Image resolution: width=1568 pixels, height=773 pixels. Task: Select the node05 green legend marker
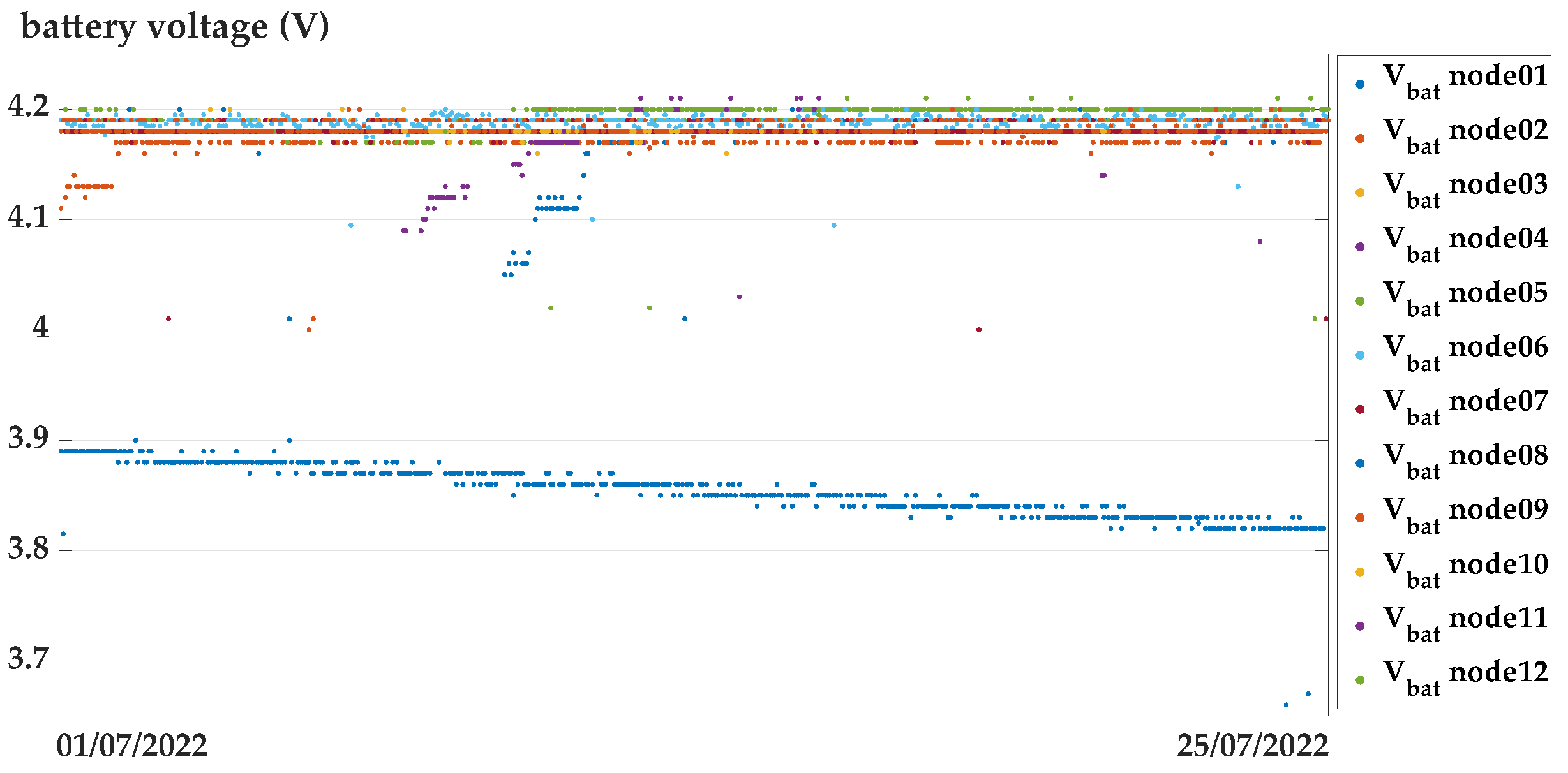pos(1360,301)
